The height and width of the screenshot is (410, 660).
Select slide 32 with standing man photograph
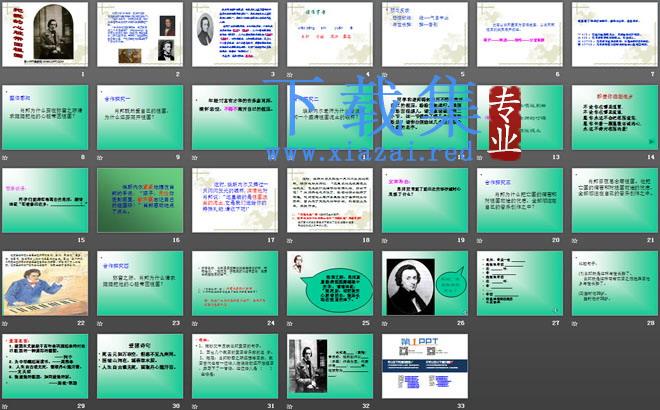pyautogui.click(x=330, y=366)
